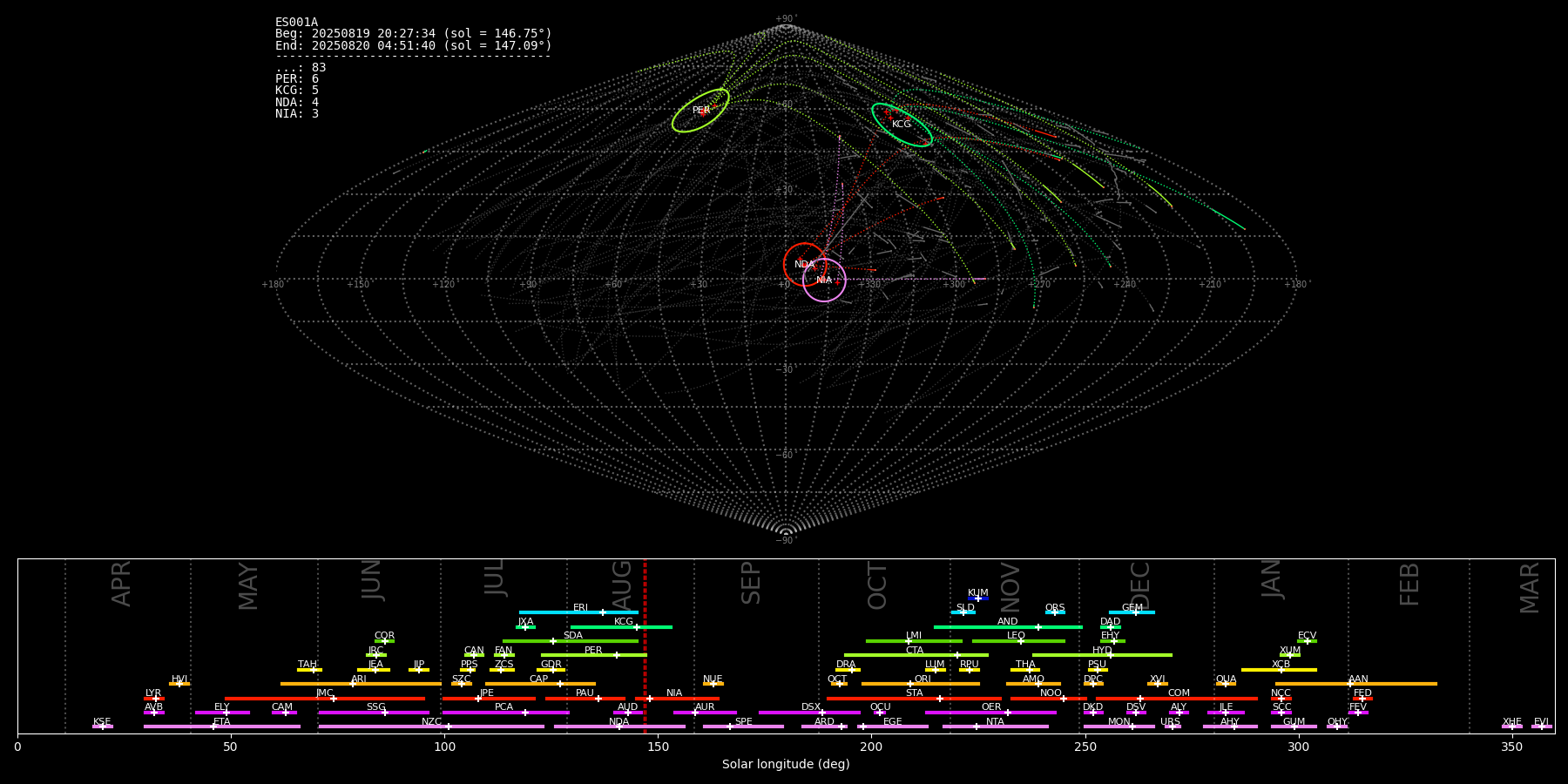This screenshot has height=784, width=1568.
Task: Click the ERI shower bar in timeline
Action: 578,612
